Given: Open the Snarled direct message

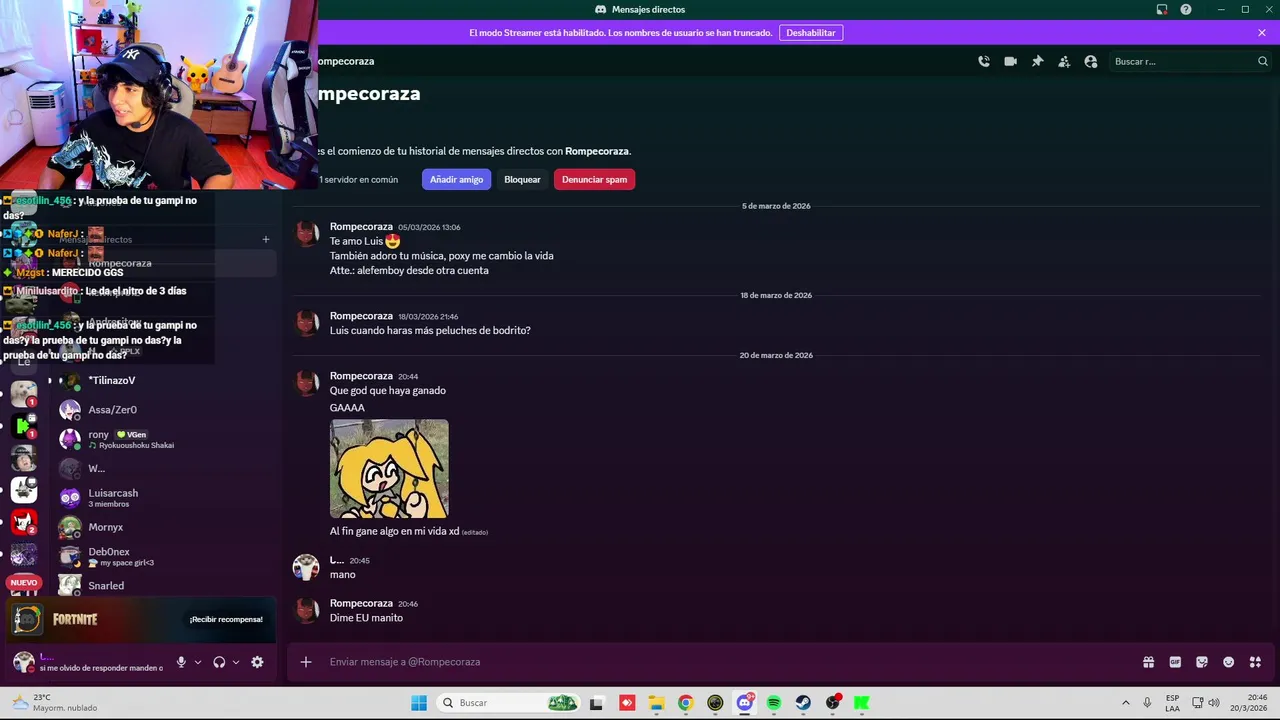Looking at the screenshot, I should click(x=165, y=586).
